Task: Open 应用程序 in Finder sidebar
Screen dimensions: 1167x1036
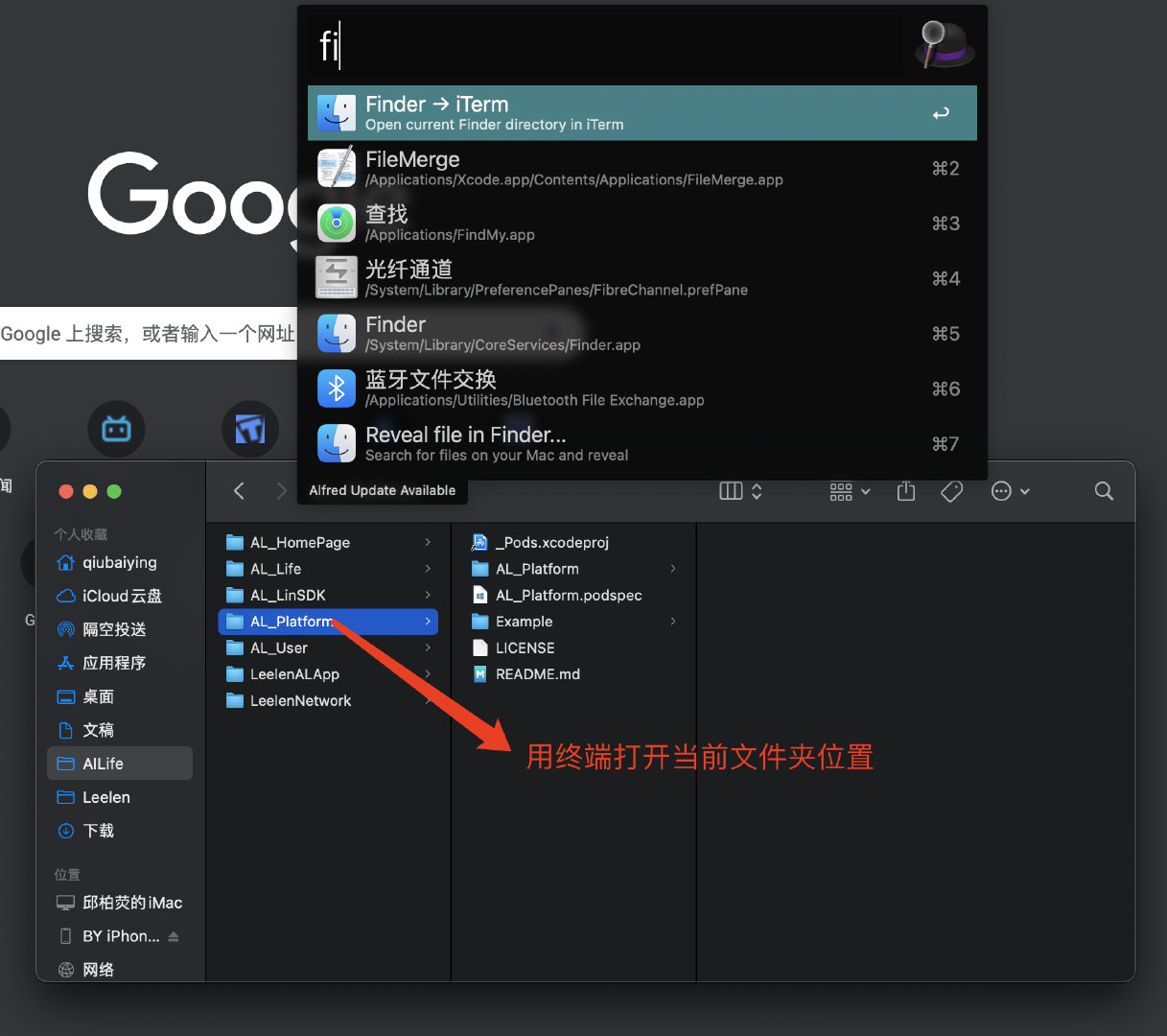Action: (120, 663)
